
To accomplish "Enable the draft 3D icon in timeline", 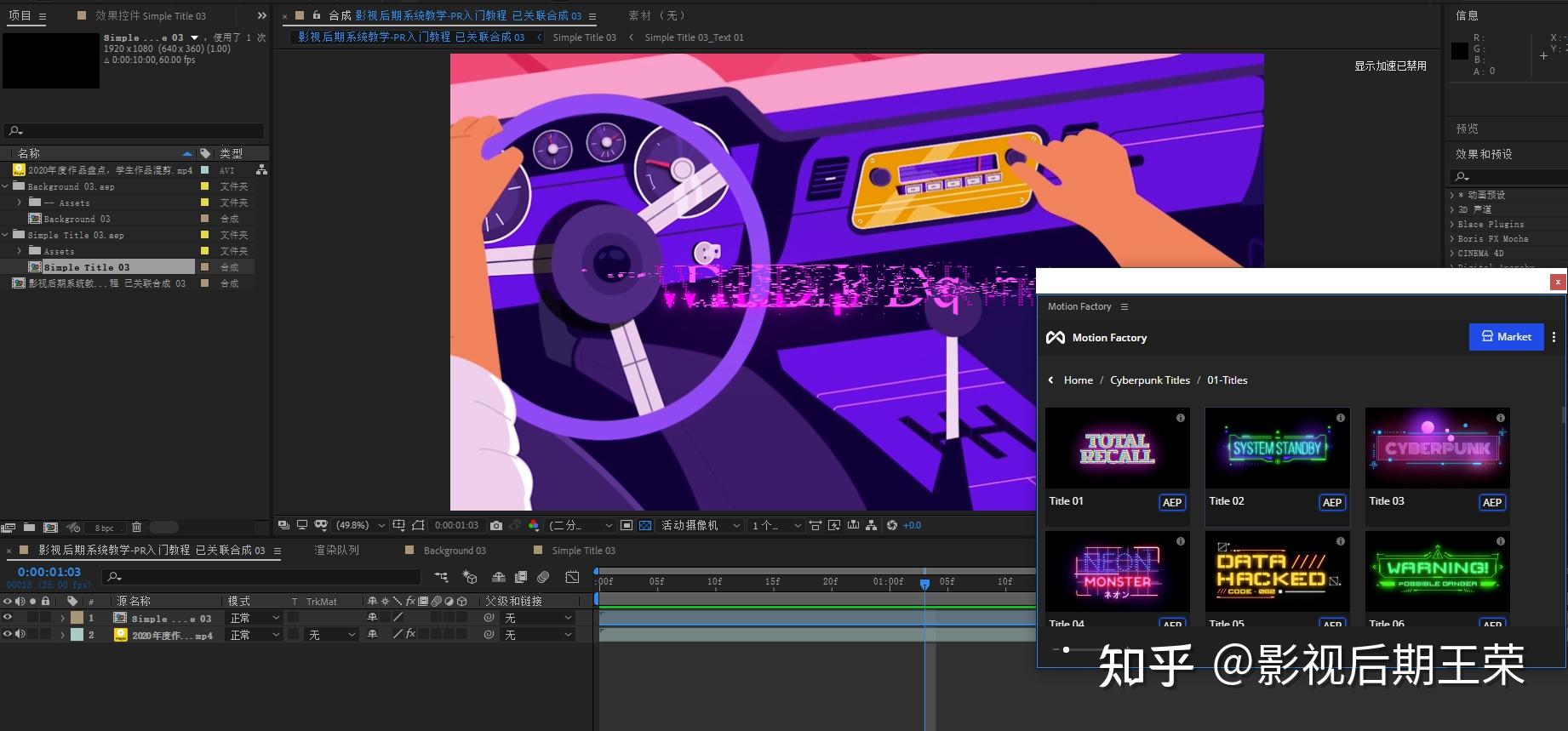I will (469, 577).
